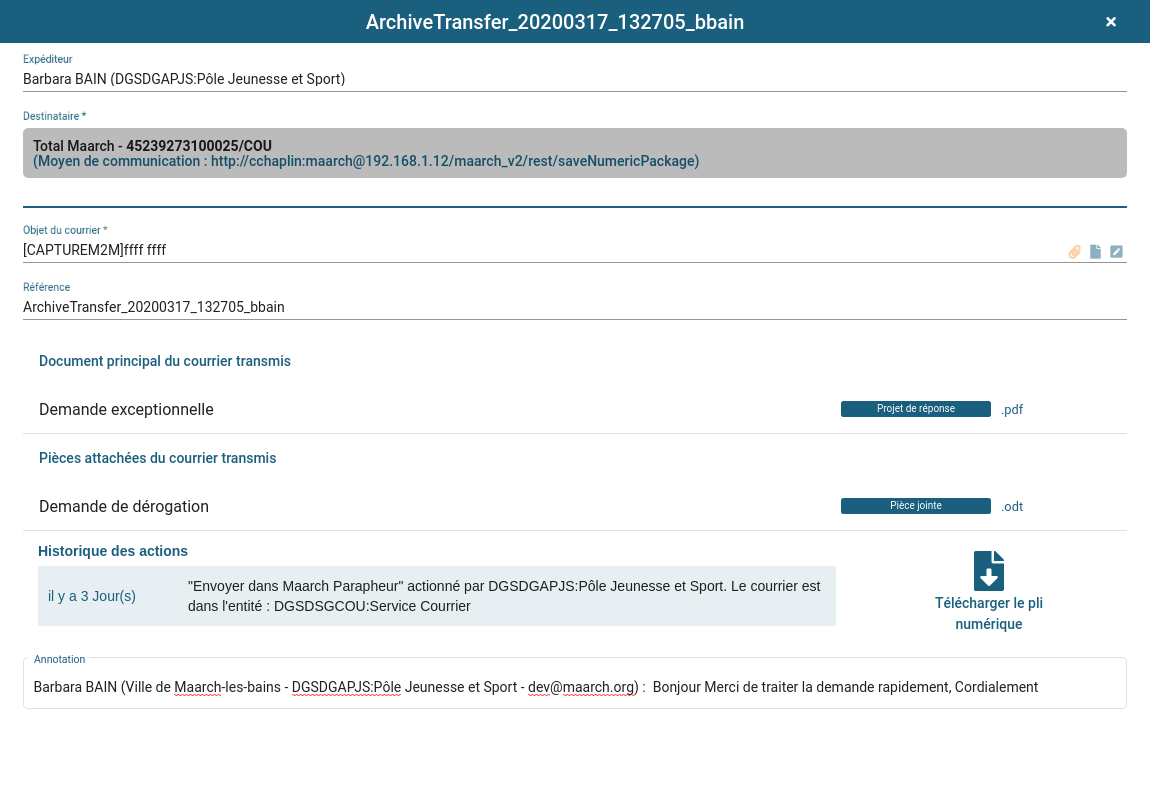This screenshot has height=785, width=1150.
Task: Click the Annotation text area
Action: click(x=574, y=687)
